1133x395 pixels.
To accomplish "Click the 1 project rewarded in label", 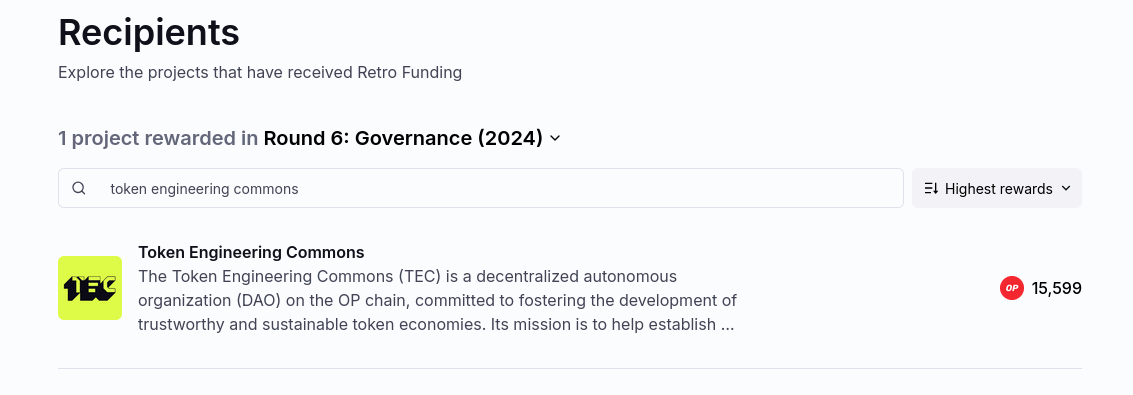I will pyautogui.click(x=158, y=137).
